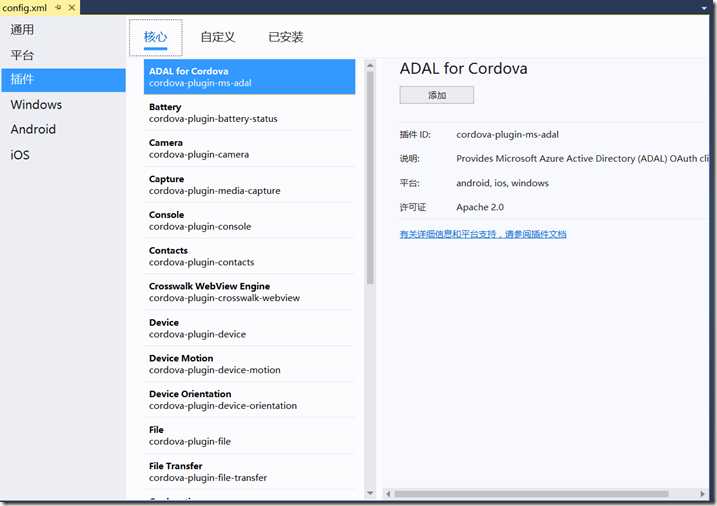Switch to the 核心 plugins tab
This screenshot has height=506, width=717.
(x=155, y=37)
